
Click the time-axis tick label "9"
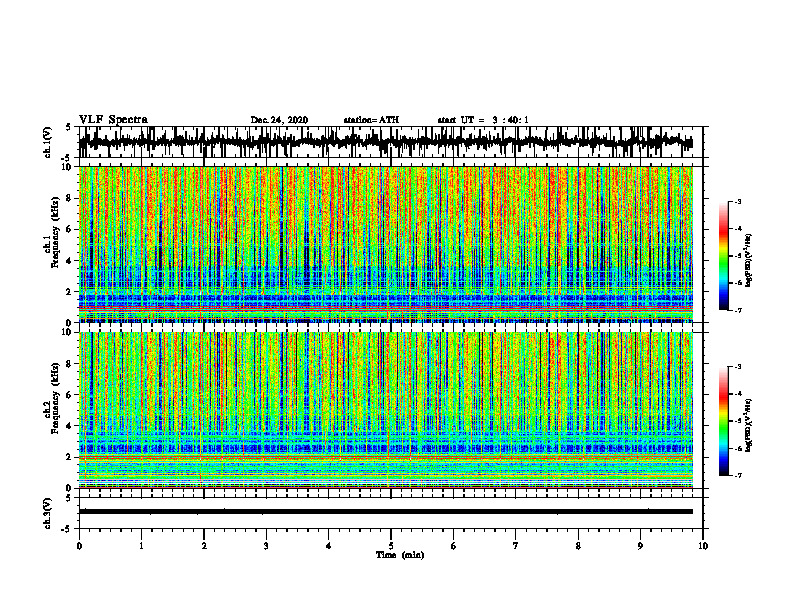640,546
